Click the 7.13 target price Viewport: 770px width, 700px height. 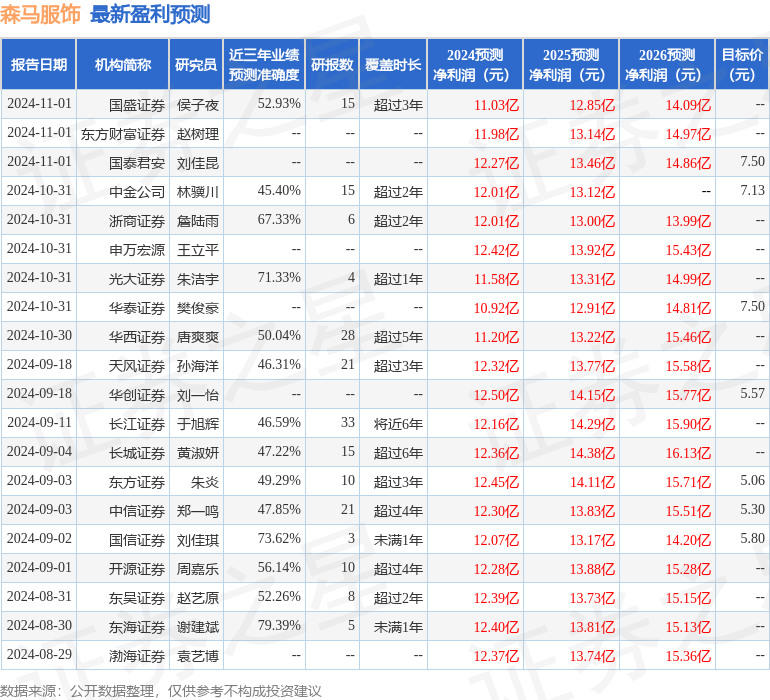(x=752, y=190)
